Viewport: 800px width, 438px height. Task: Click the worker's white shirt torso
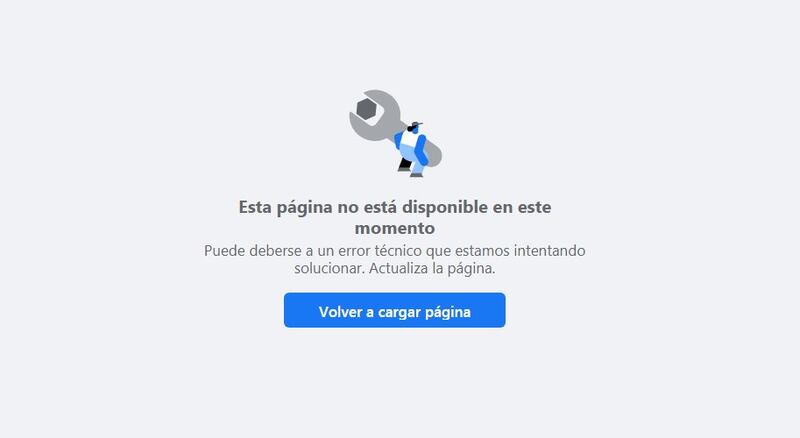click(408, 138)
